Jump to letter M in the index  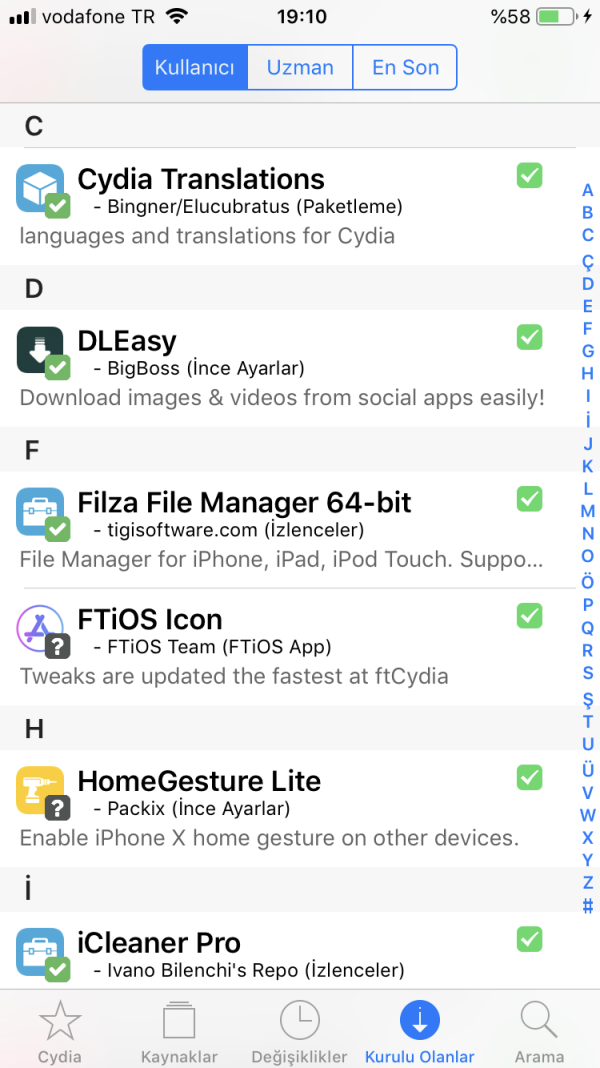coord(588,511)
